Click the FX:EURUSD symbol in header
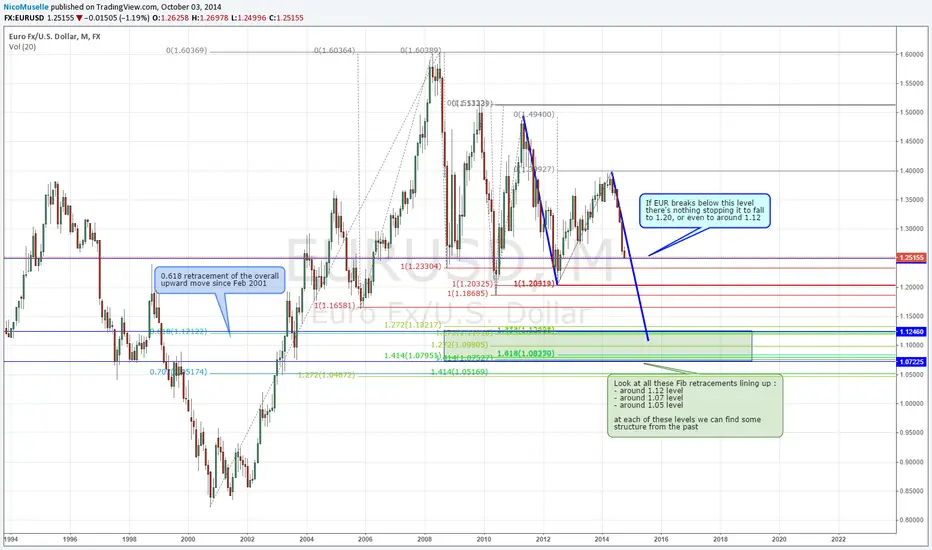 click(24, 18)
